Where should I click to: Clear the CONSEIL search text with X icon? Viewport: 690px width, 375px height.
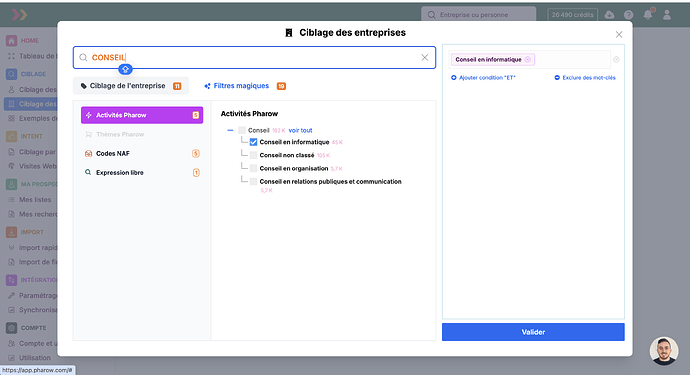pyautogui.click(x=425, y=58)
